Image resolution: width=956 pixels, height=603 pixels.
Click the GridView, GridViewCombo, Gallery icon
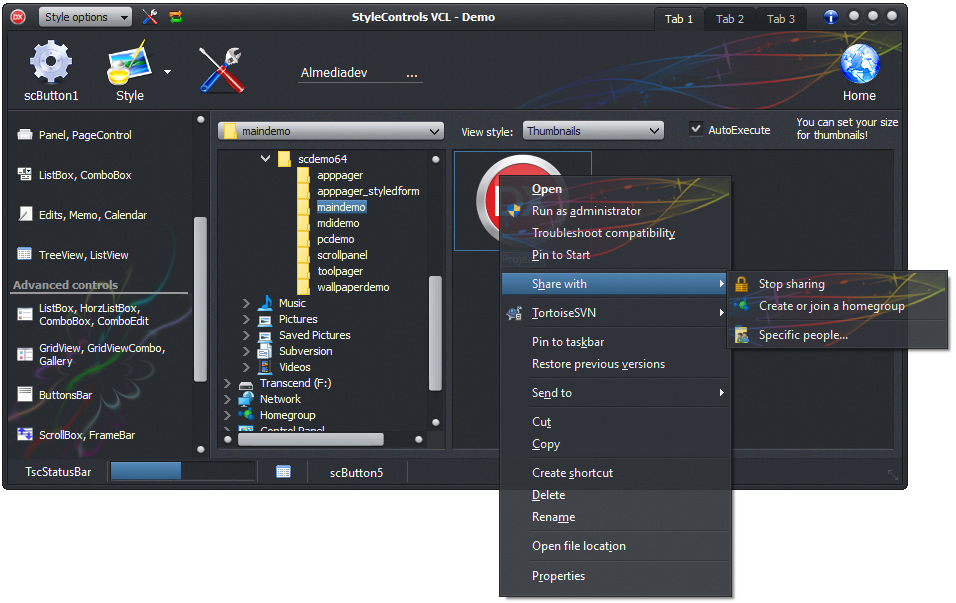coord(25,354)
